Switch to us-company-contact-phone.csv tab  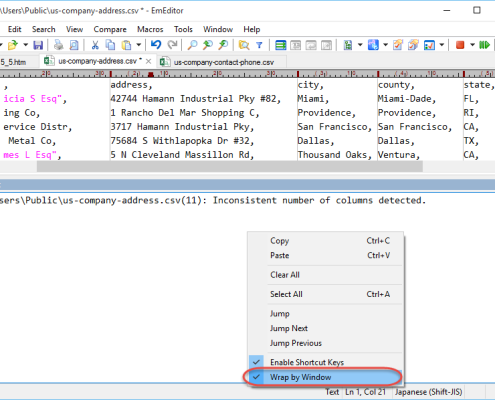224,62
